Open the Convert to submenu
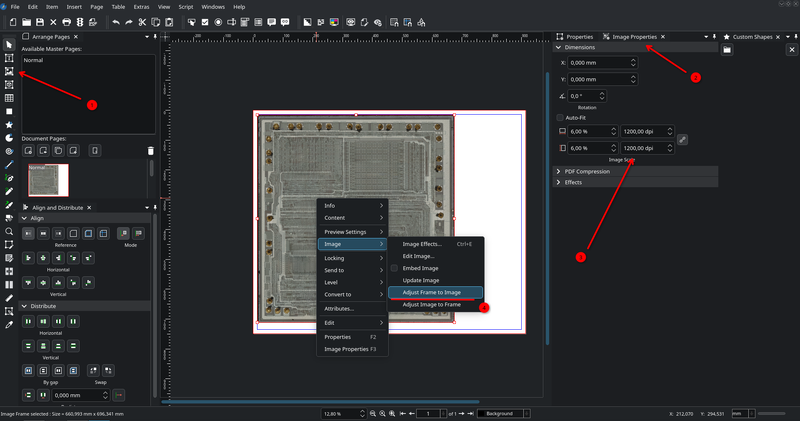This screenshot has height=421, width=800. click(x=353, y=294)
